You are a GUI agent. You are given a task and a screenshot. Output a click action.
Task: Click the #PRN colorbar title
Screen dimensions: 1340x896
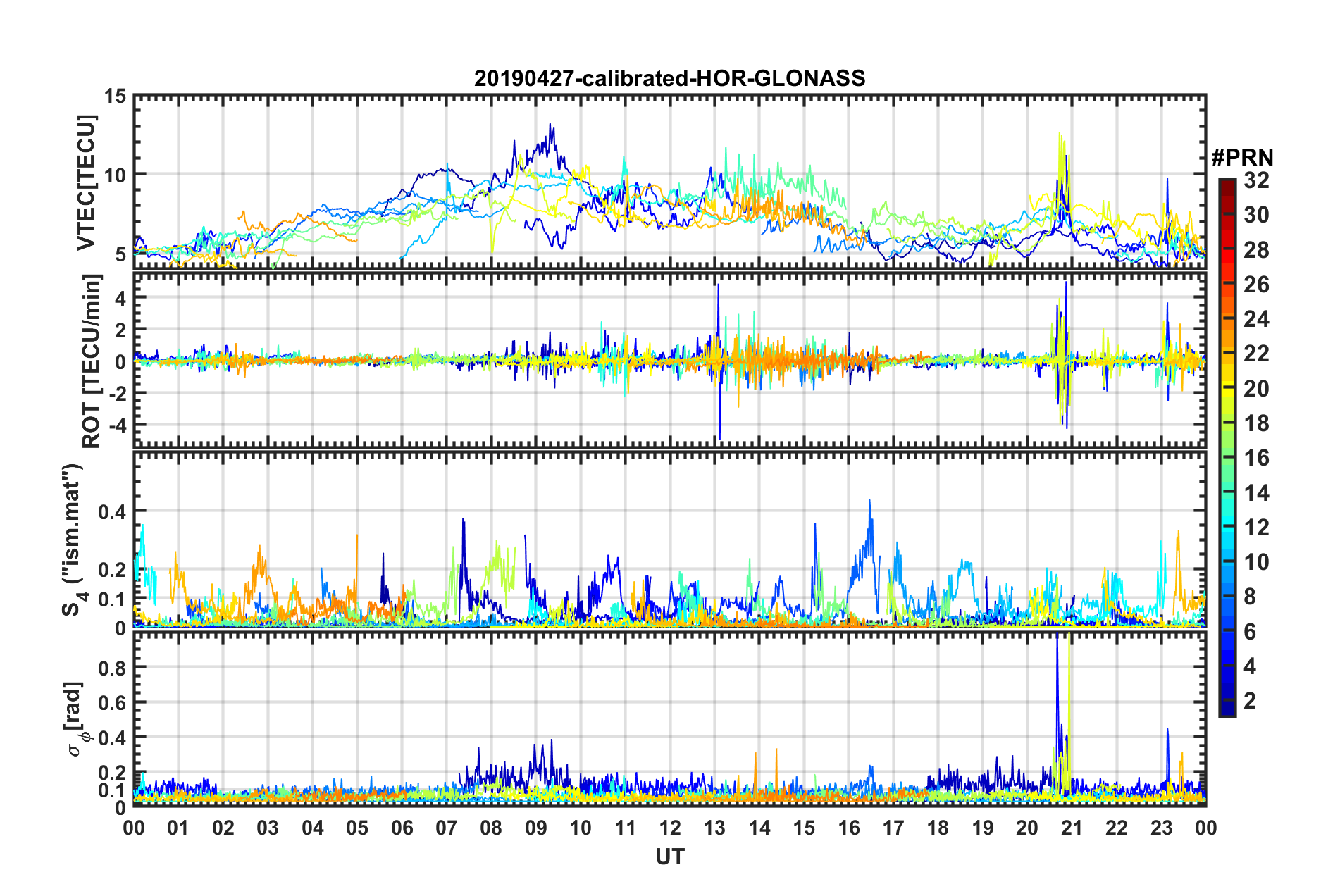click(1242, 158)
